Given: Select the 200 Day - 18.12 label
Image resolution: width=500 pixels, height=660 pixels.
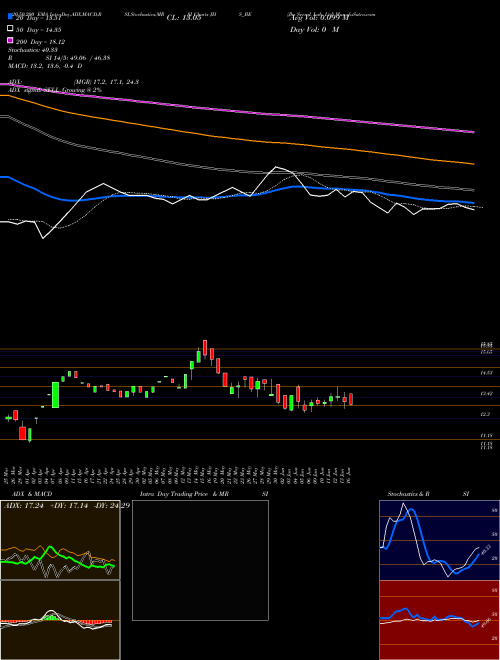Looking at the screenshot, I should point(40,42).
